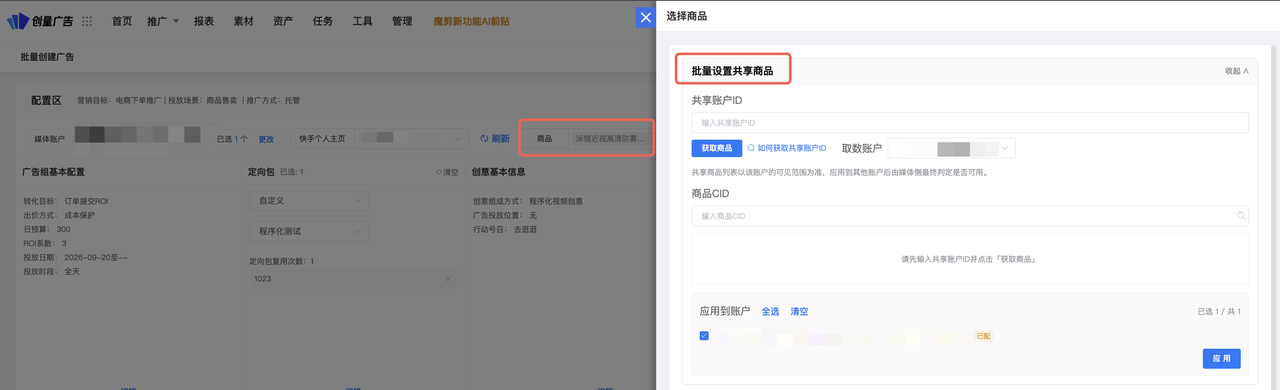
Task: Click the 日预算: 300 line
Action: [46, 229]
